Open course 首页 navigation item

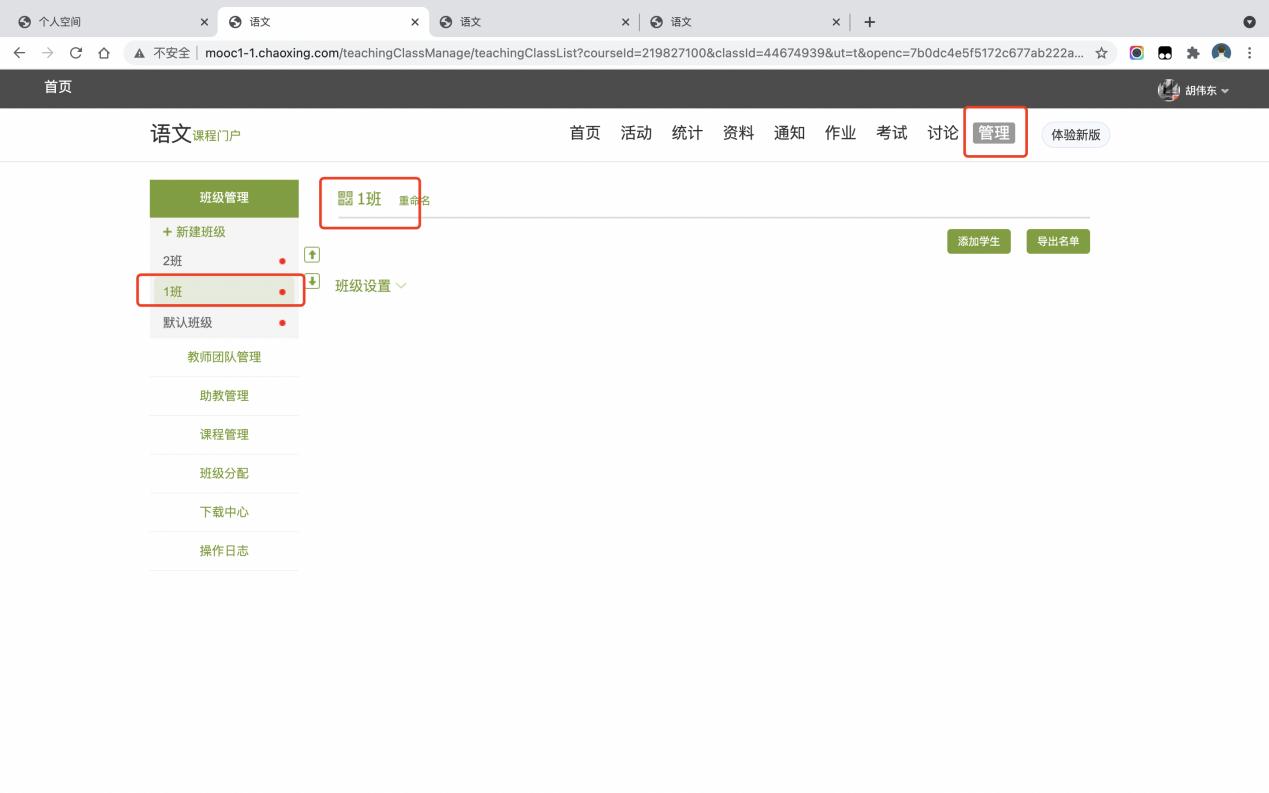(585, 133)
